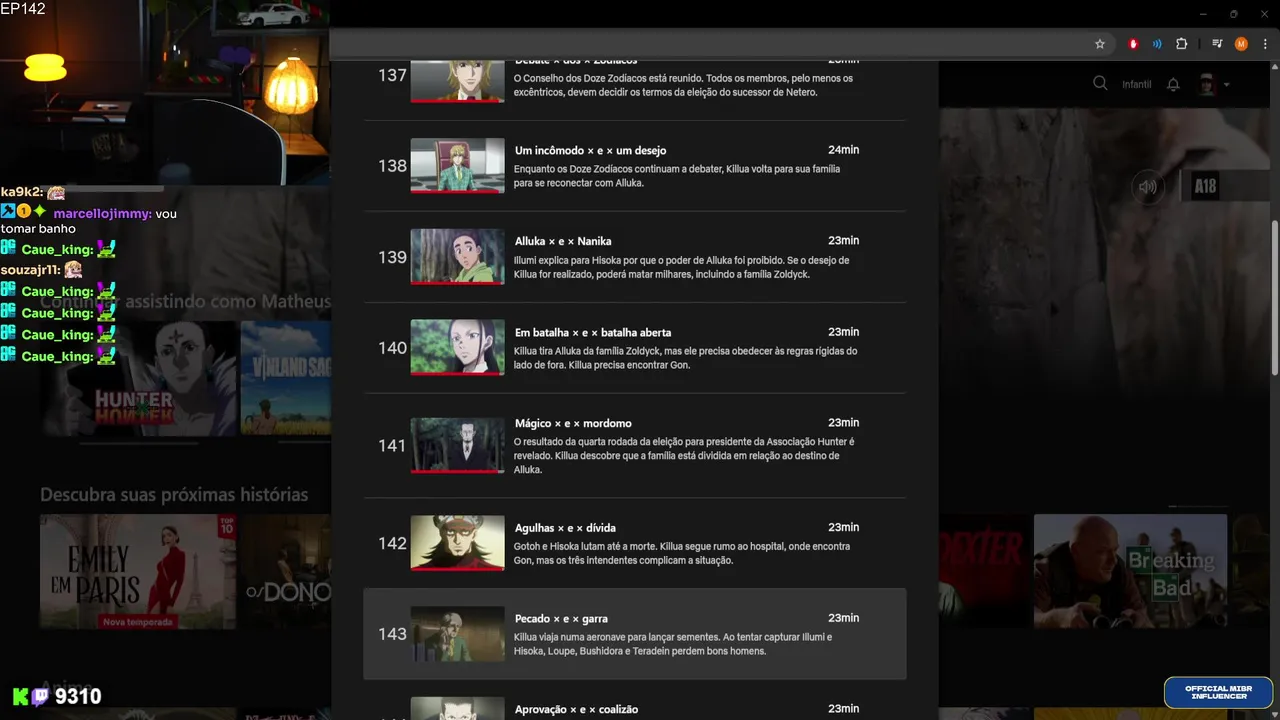Viewport: 1280px width, 720px height.
Task: Click episode number 142
Action: coord(392,544)
